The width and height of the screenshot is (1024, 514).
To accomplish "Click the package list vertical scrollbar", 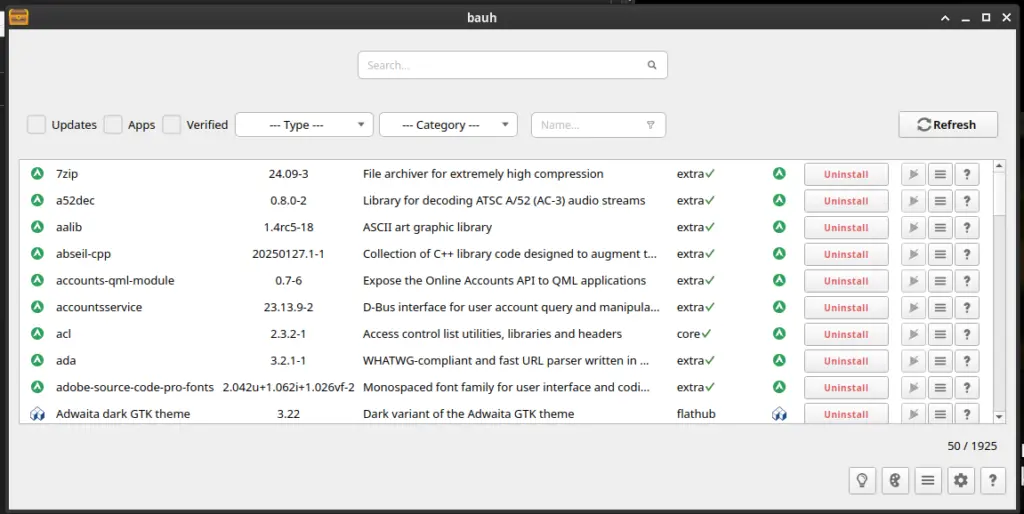I will pyautogui.click(x=999, y=290).
